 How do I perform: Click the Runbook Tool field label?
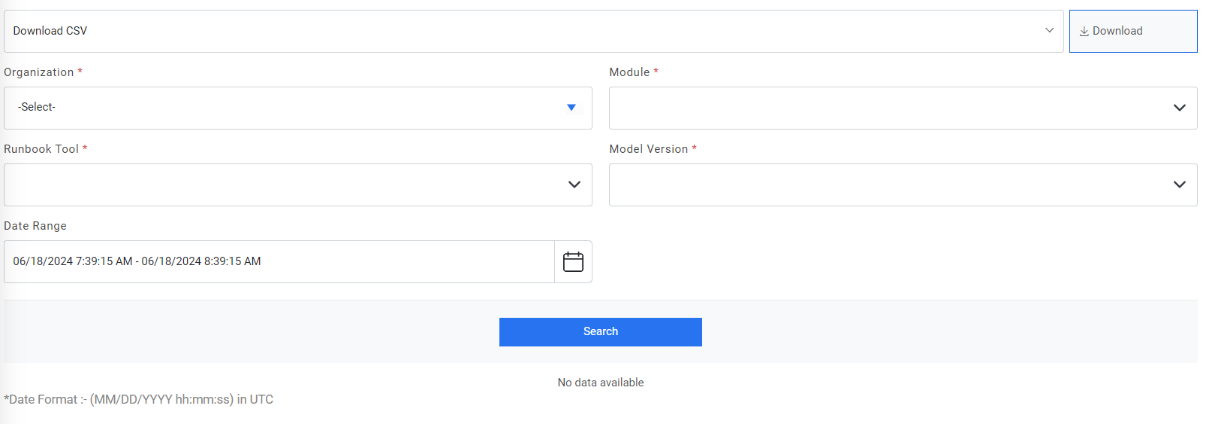click(42, 149)
